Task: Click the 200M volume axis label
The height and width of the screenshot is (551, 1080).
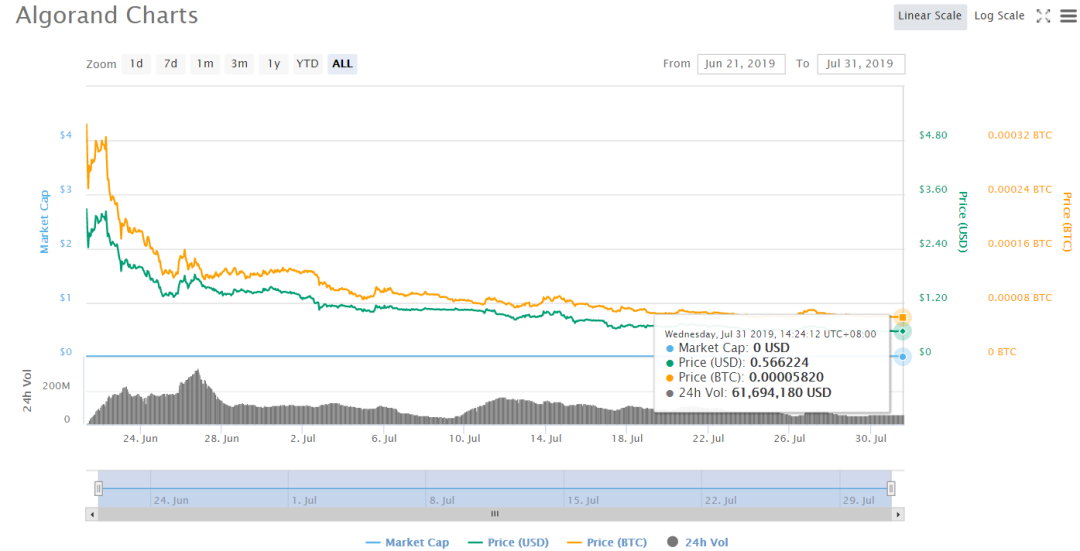Action: (x=56, y=386)
